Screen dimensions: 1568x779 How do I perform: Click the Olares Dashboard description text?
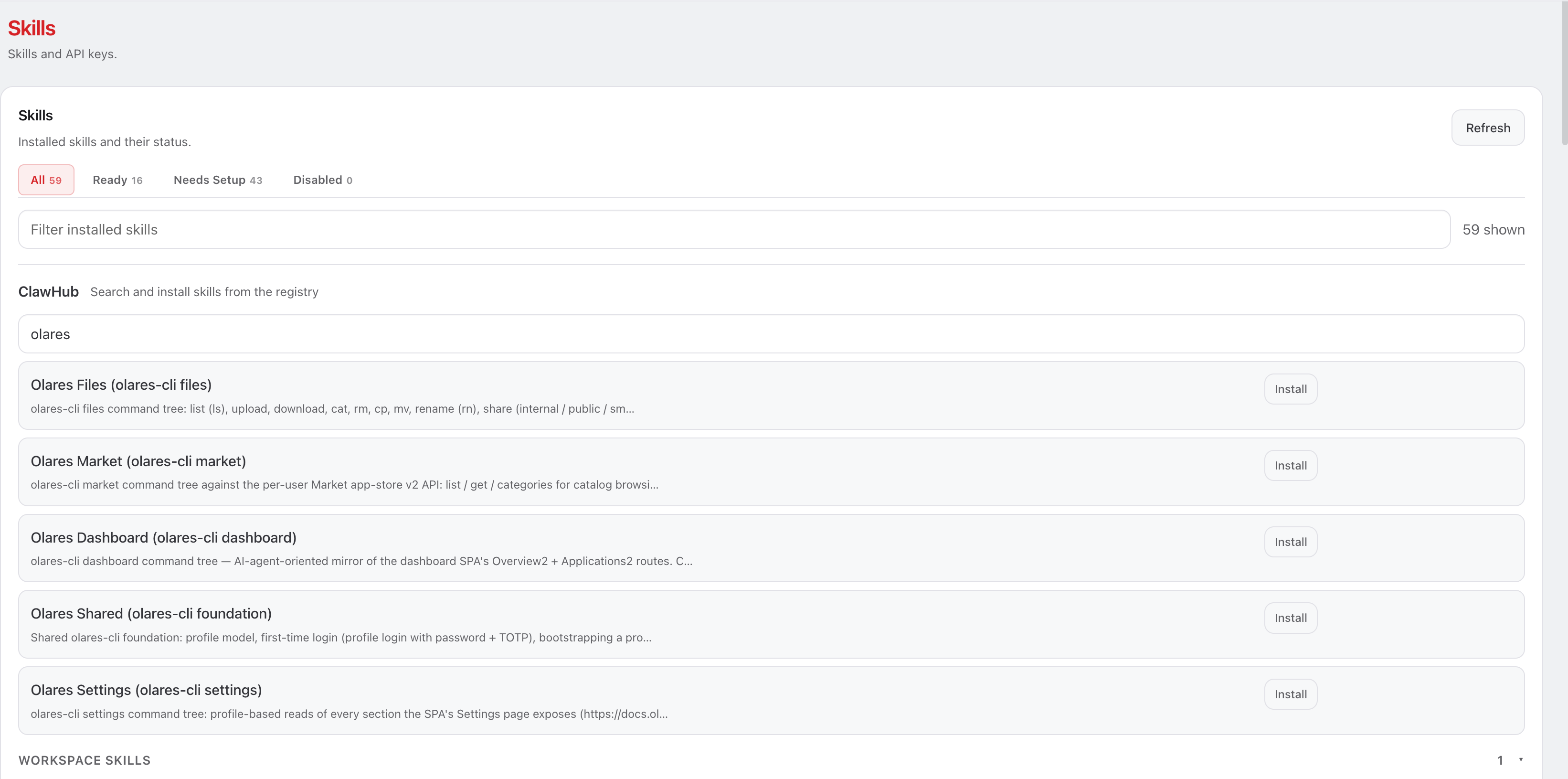(361, 561)
